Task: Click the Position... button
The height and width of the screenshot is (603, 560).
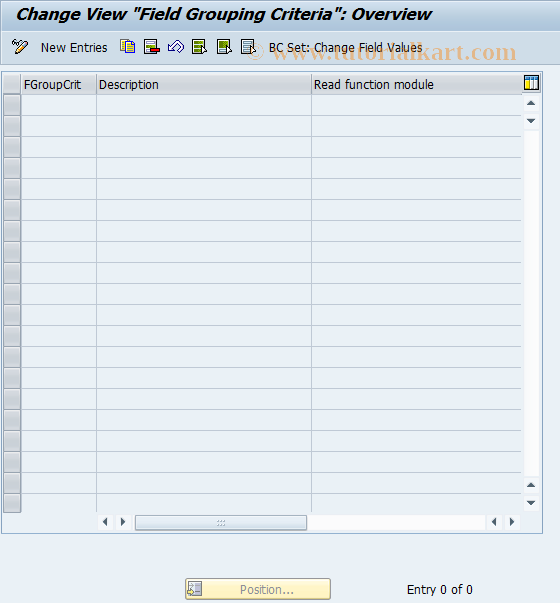Action: pos(258,589)
